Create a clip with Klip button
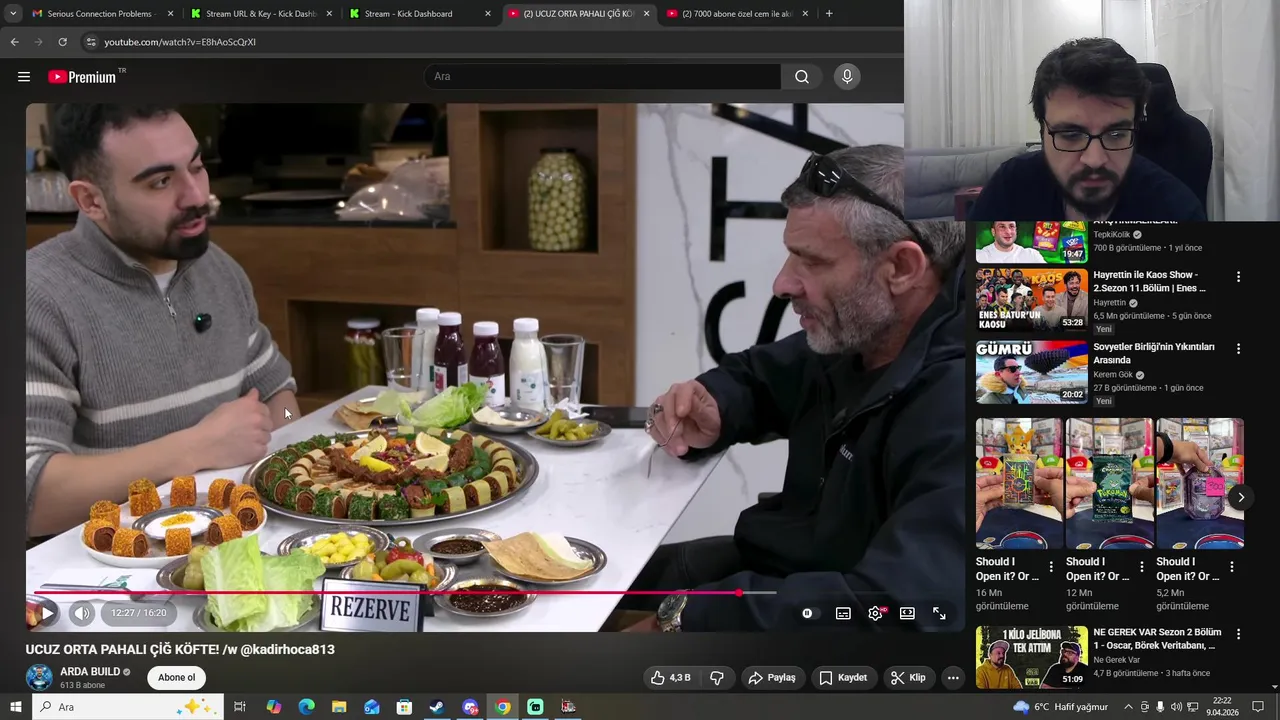 click(x=908, y=677)
